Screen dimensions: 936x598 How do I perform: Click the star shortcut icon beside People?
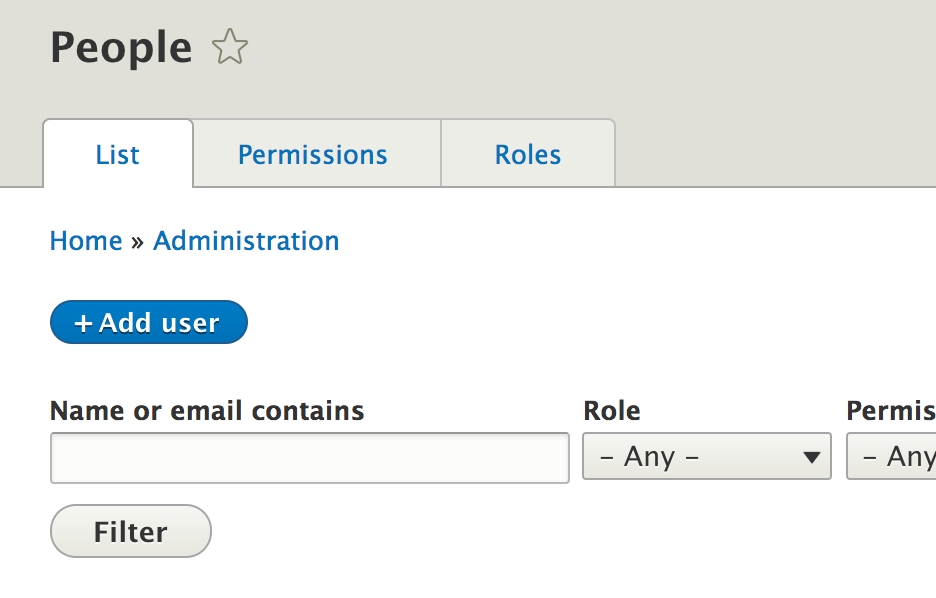point(230,48)
